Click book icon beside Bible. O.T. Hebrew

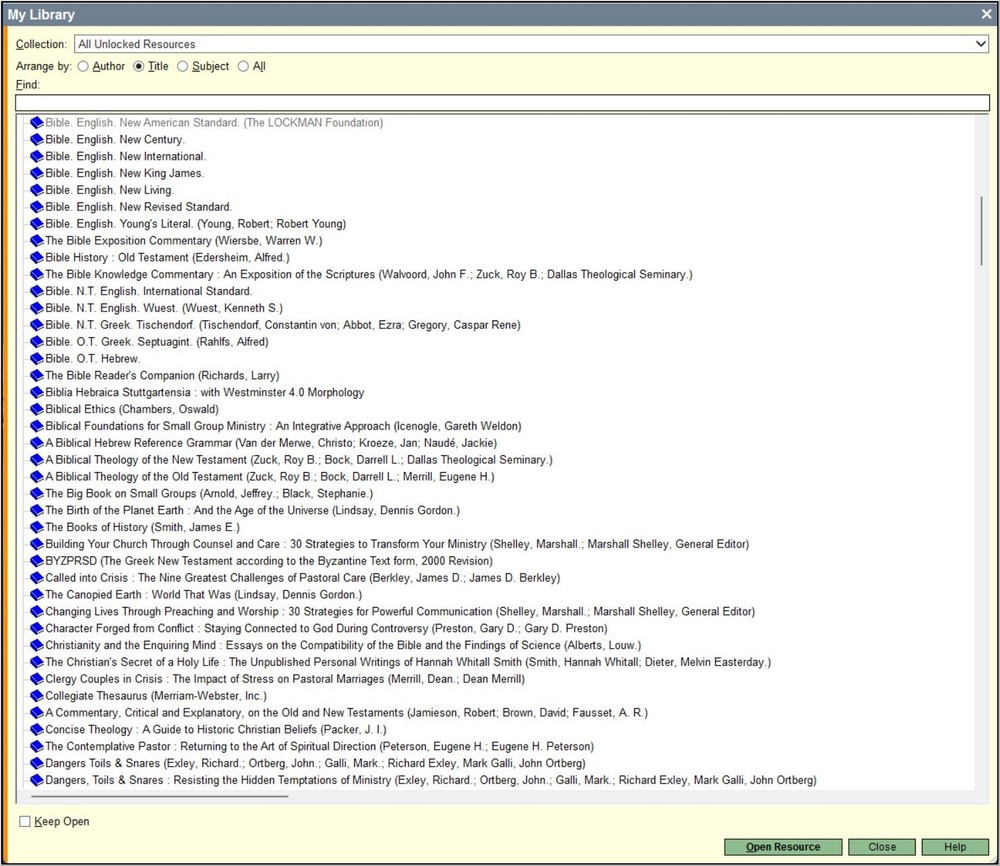pos(37,358)
